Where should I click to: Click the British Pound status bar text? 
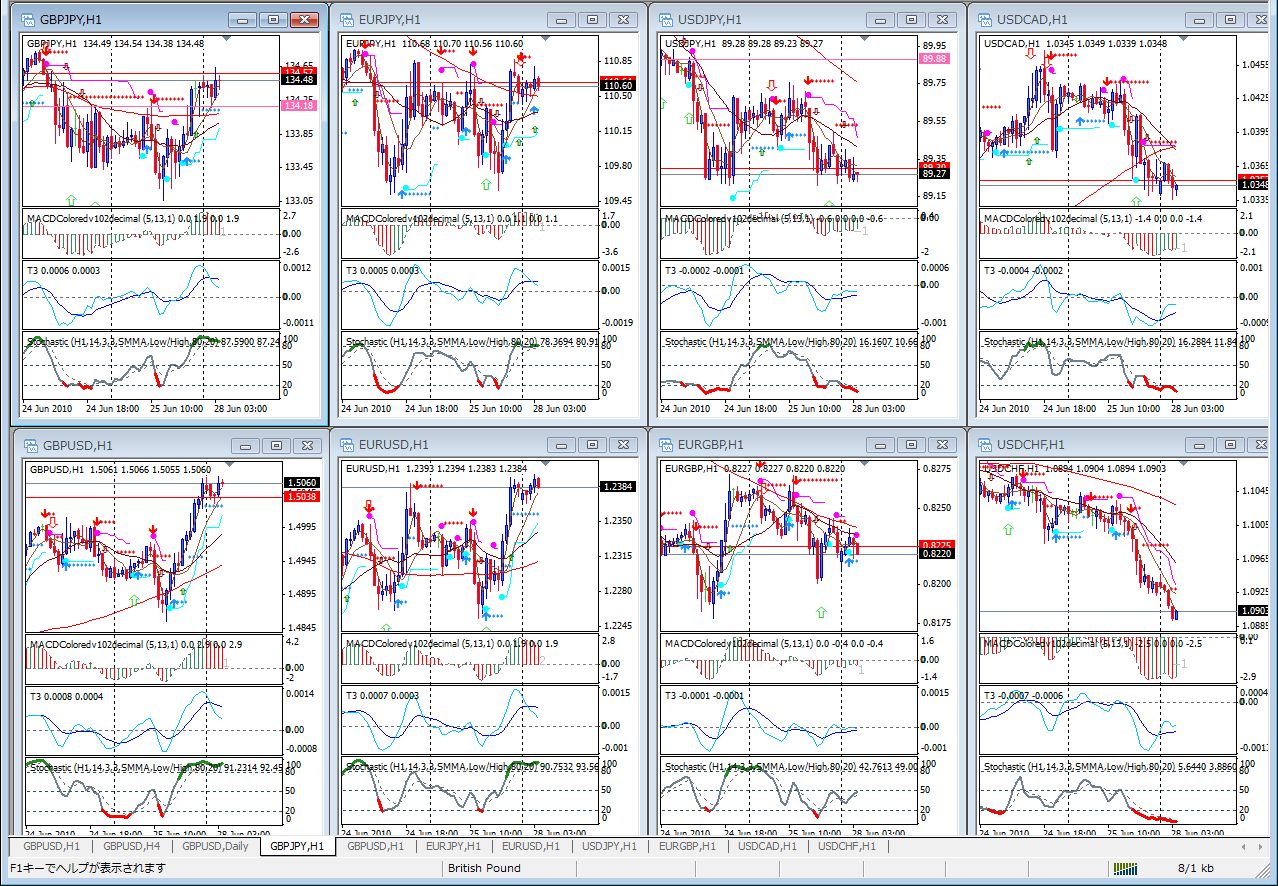pyautogui.click(x=484, y=868)
